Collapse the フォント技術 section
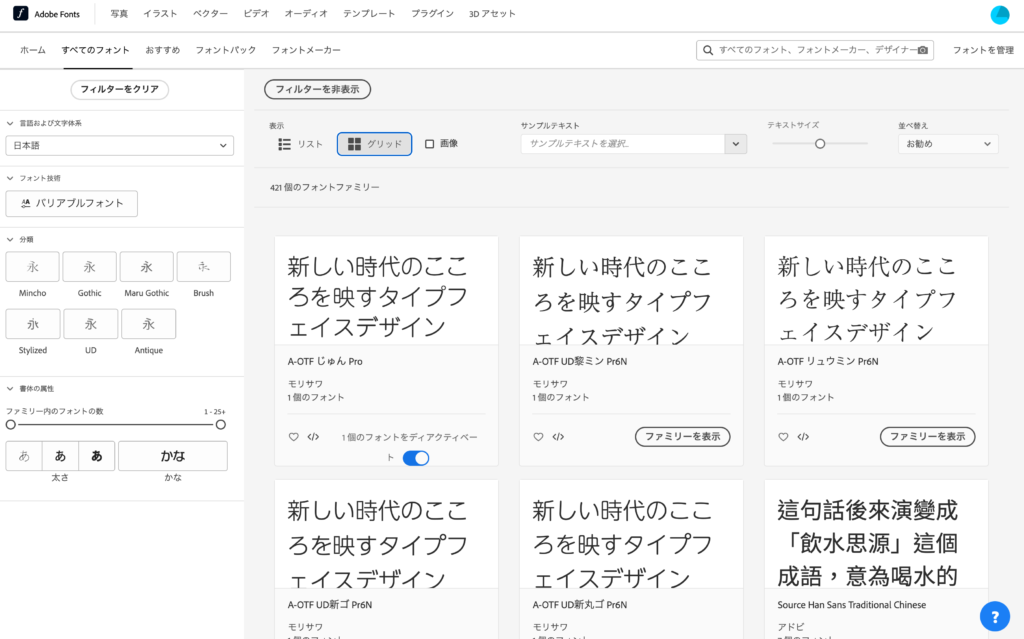 click(x=10, y=178)
